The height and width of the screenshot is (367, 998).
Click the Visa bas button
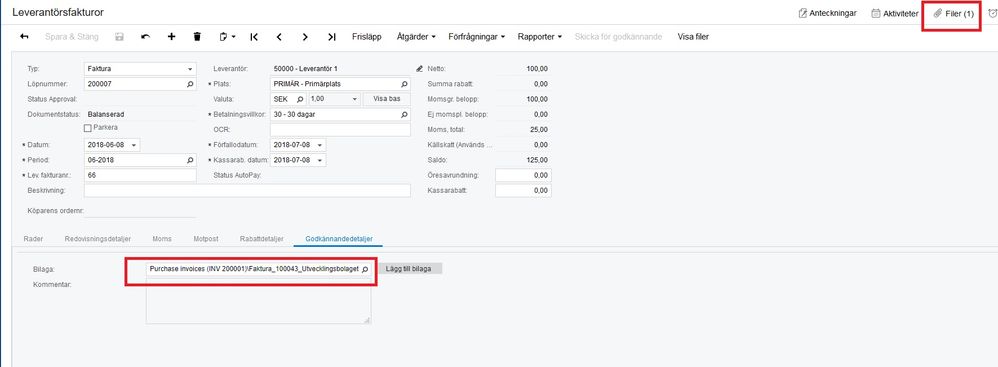pos(386,99)
